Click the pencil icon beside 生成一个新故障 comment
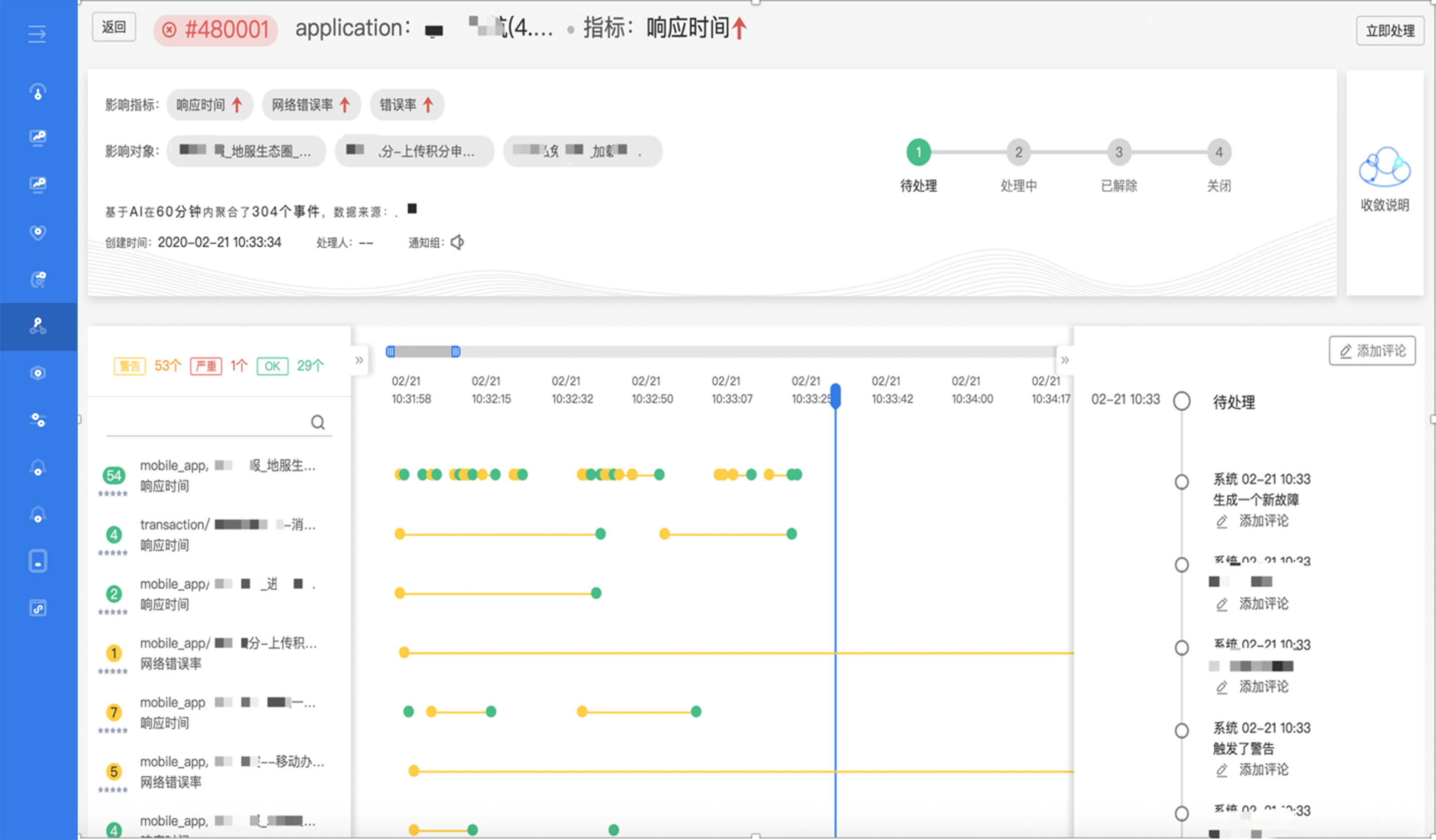The height and width of the screenshot is (840, 1436). (x=1221, y=522)
